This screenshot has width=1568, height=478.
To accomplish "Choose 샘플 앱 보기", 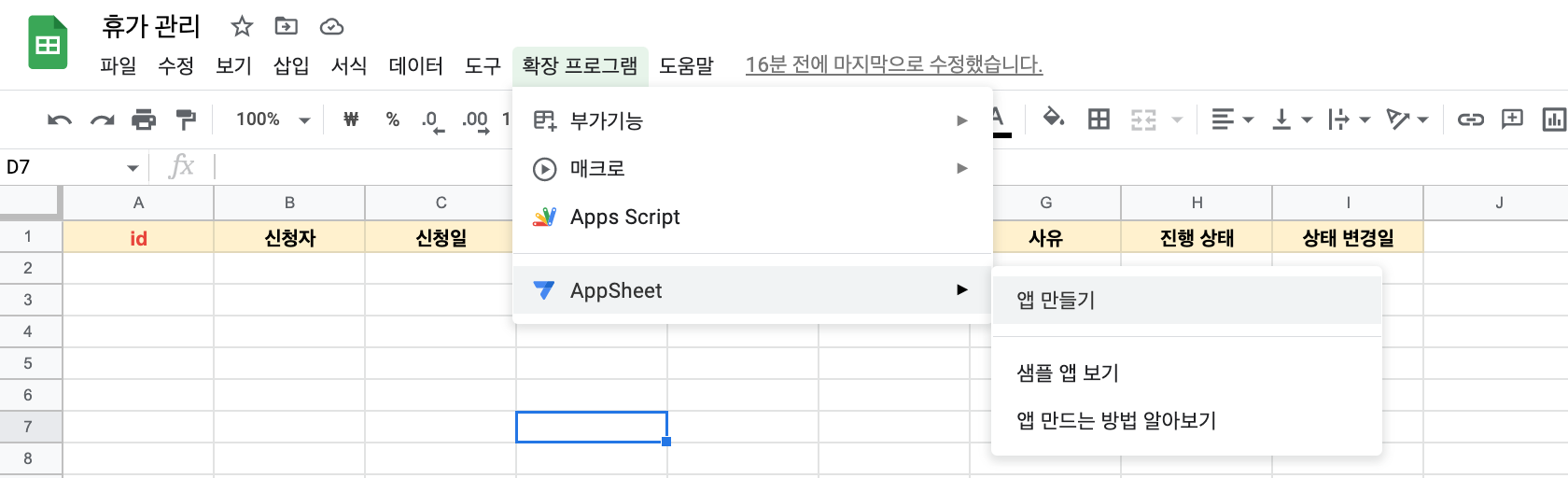I will (x=1186, y=373).
